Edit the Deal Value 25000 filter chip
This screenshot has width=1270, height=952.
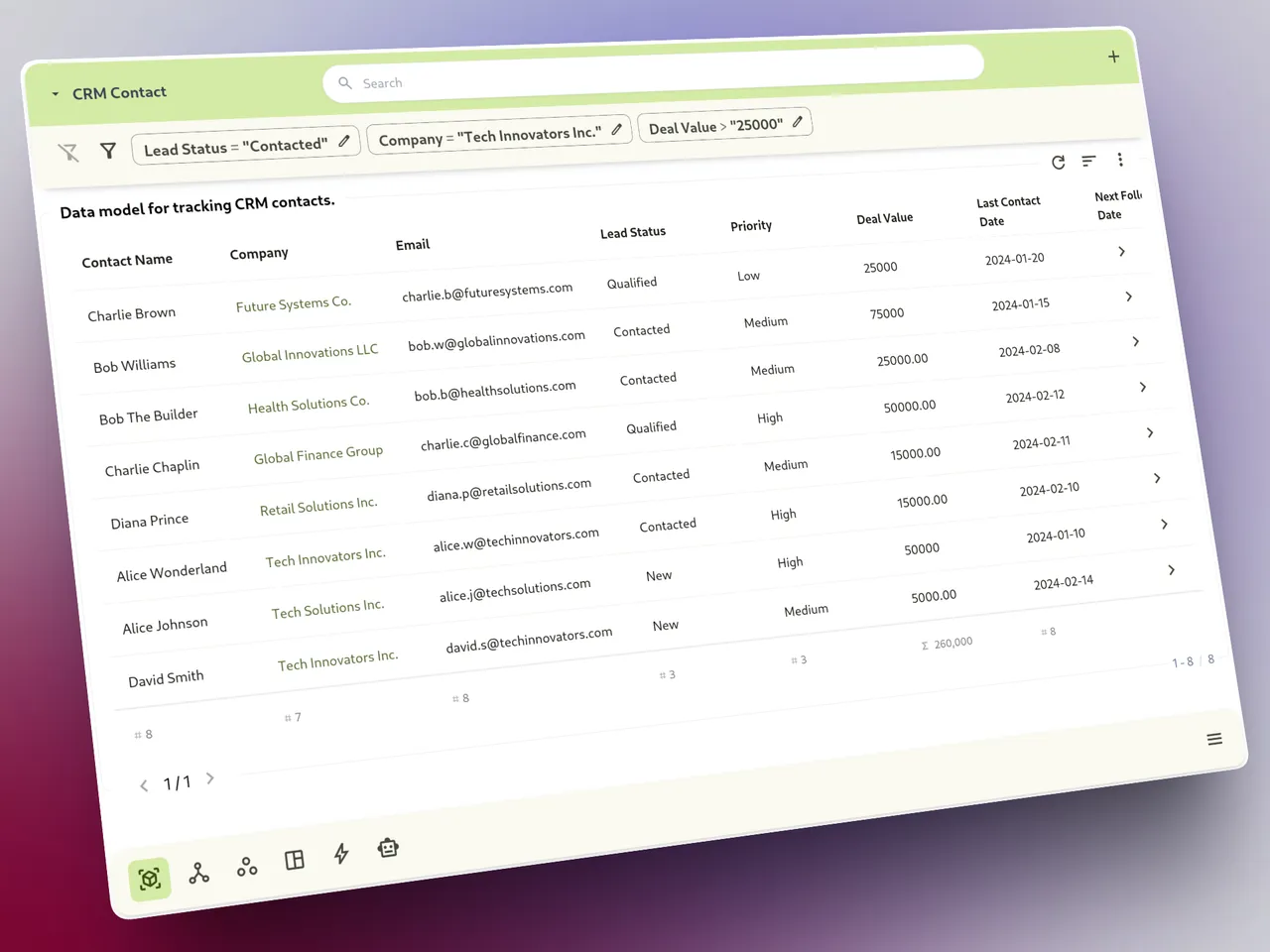tap(798, 122)
